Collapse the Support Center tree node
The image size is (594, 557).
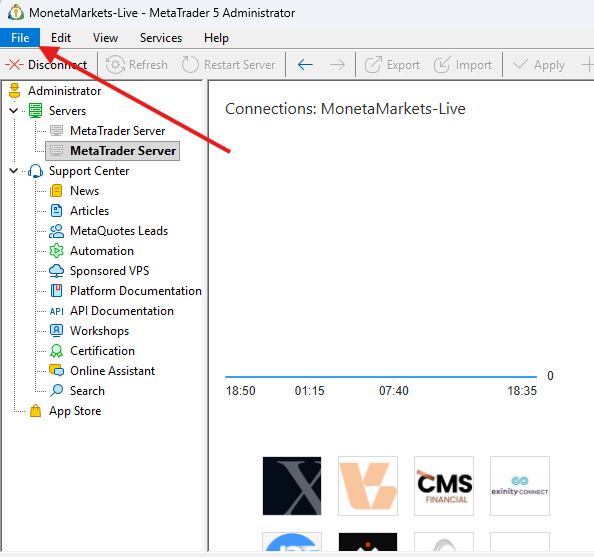pos(14,171)
